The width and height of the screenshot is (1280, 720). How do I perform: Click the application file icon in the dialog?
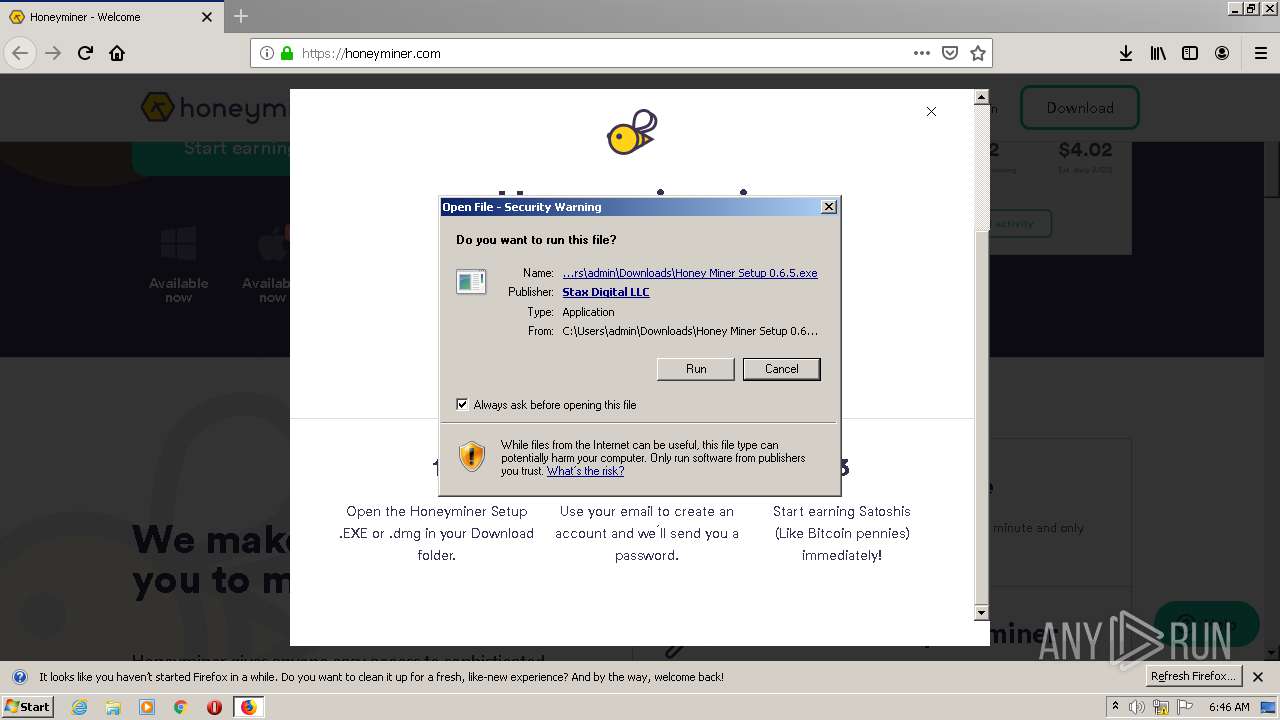471,281
